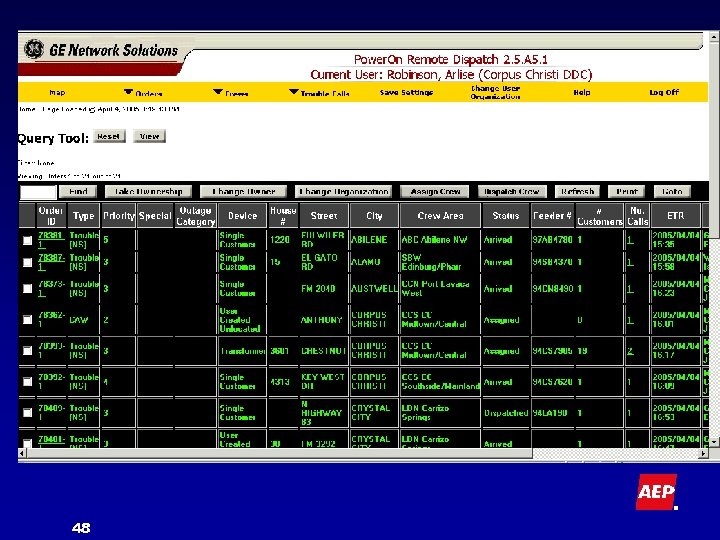Open the Map menu item
Viewport: 720px width, 540px height.
[57, 92]
